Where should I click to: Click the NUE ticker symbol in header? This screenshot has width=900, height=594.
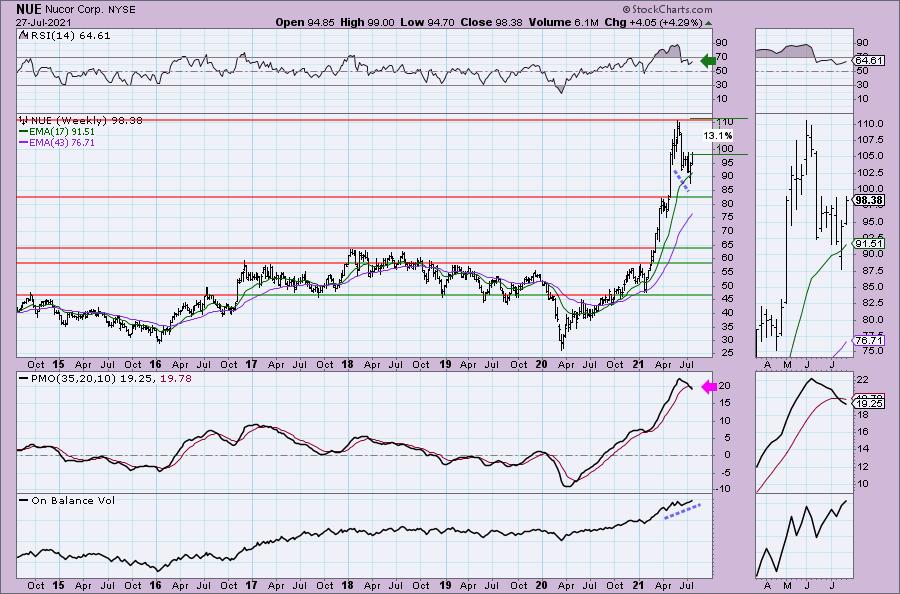coord(29,9)
